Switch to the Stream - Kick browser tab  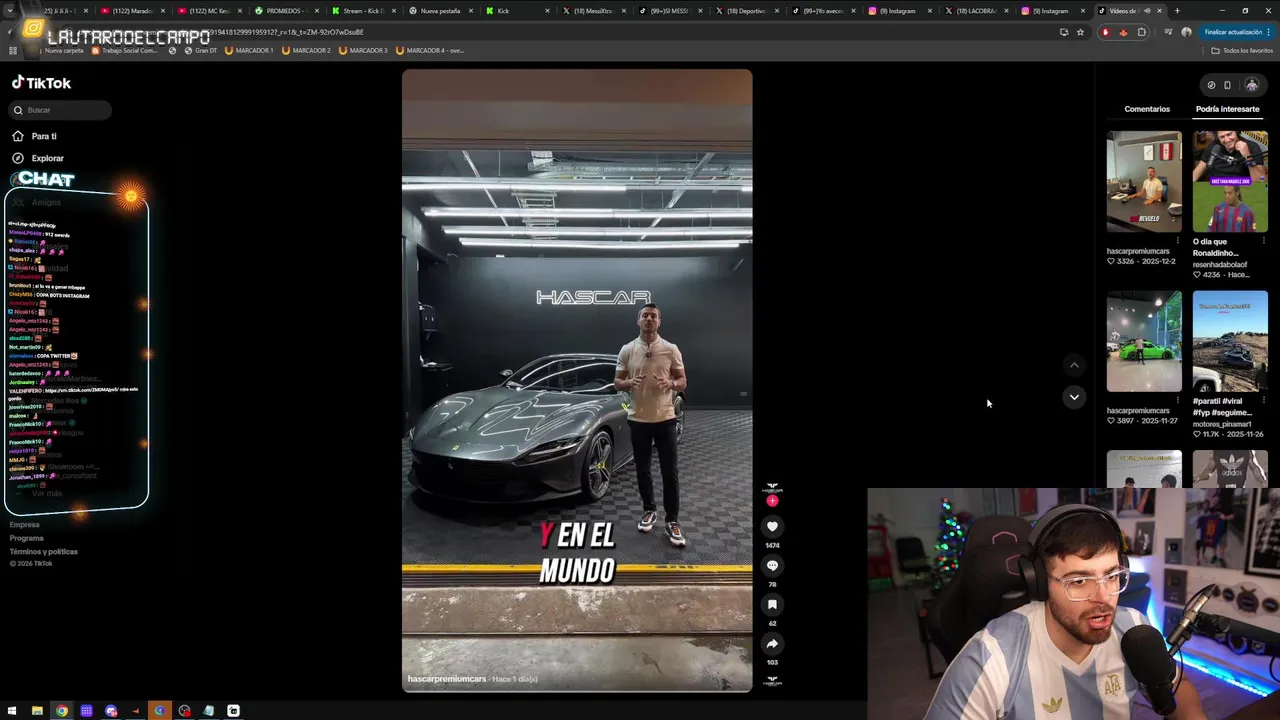pos(362,11)
